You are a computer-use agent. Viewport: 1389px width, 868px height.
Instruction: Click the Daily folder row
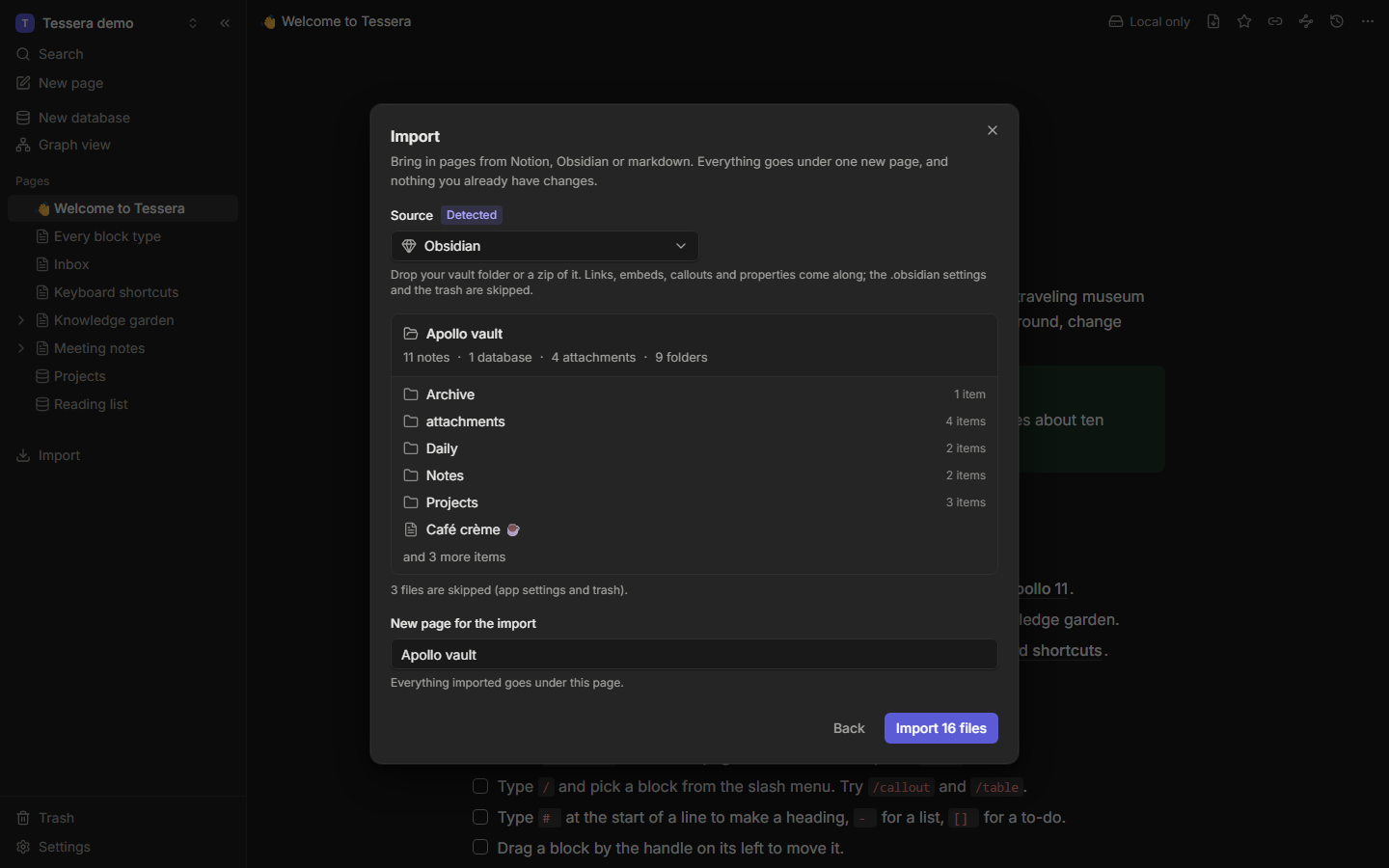click(694, 448)
